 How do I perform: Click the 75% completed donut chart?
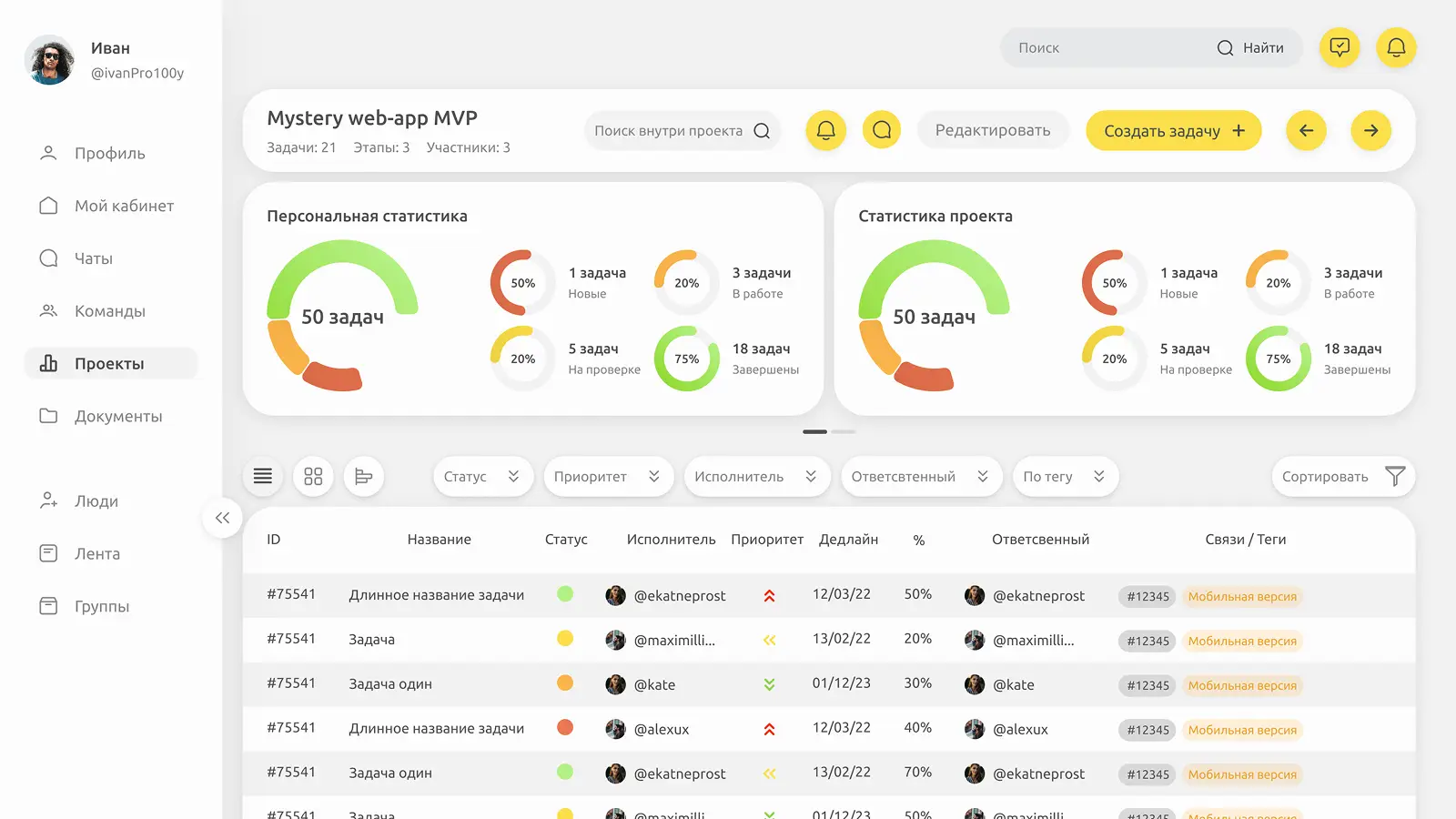coord(686,359)
